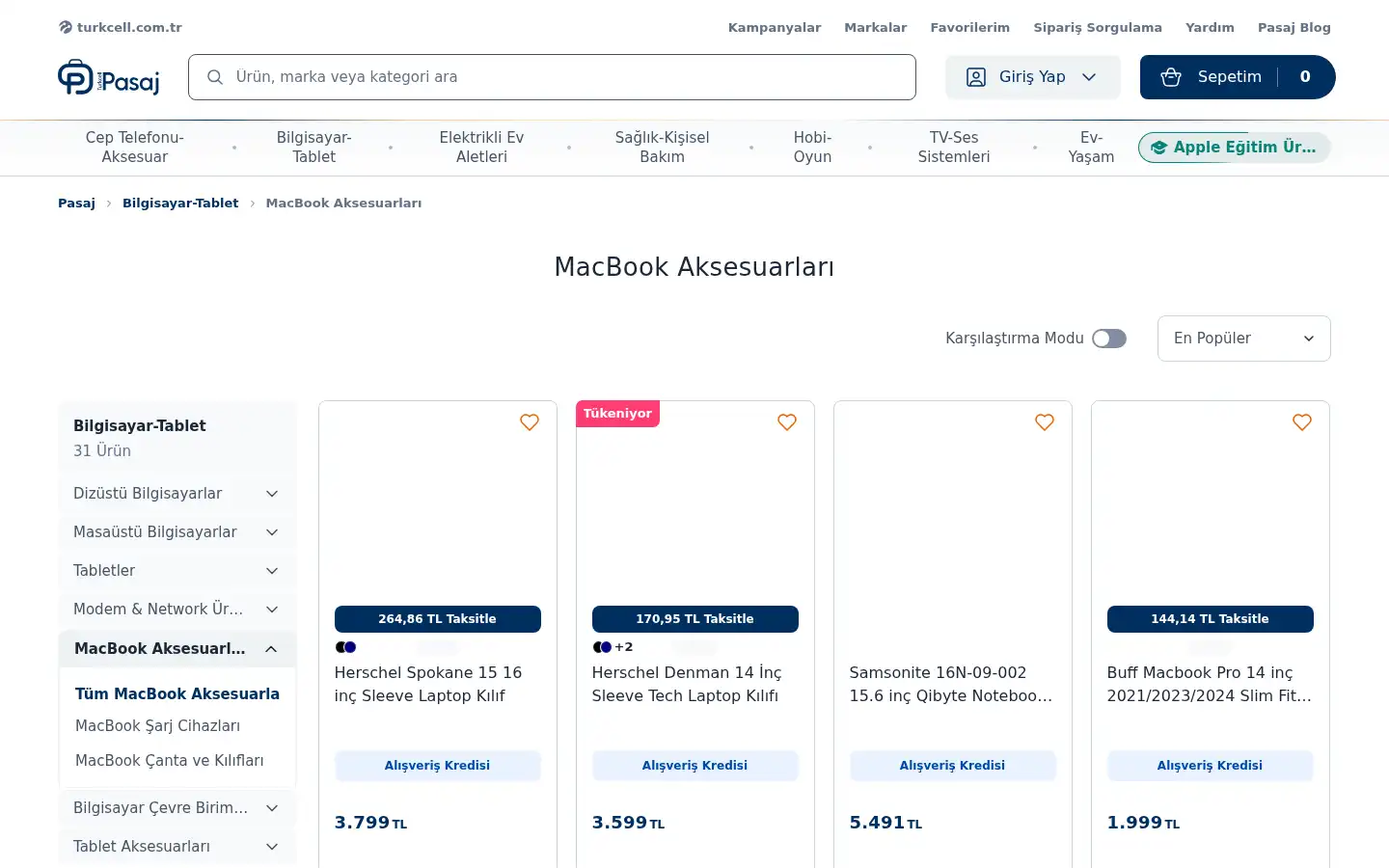Open Ev-Yaşam menu
1389x868 pixels.
[x=1091, y=148]
